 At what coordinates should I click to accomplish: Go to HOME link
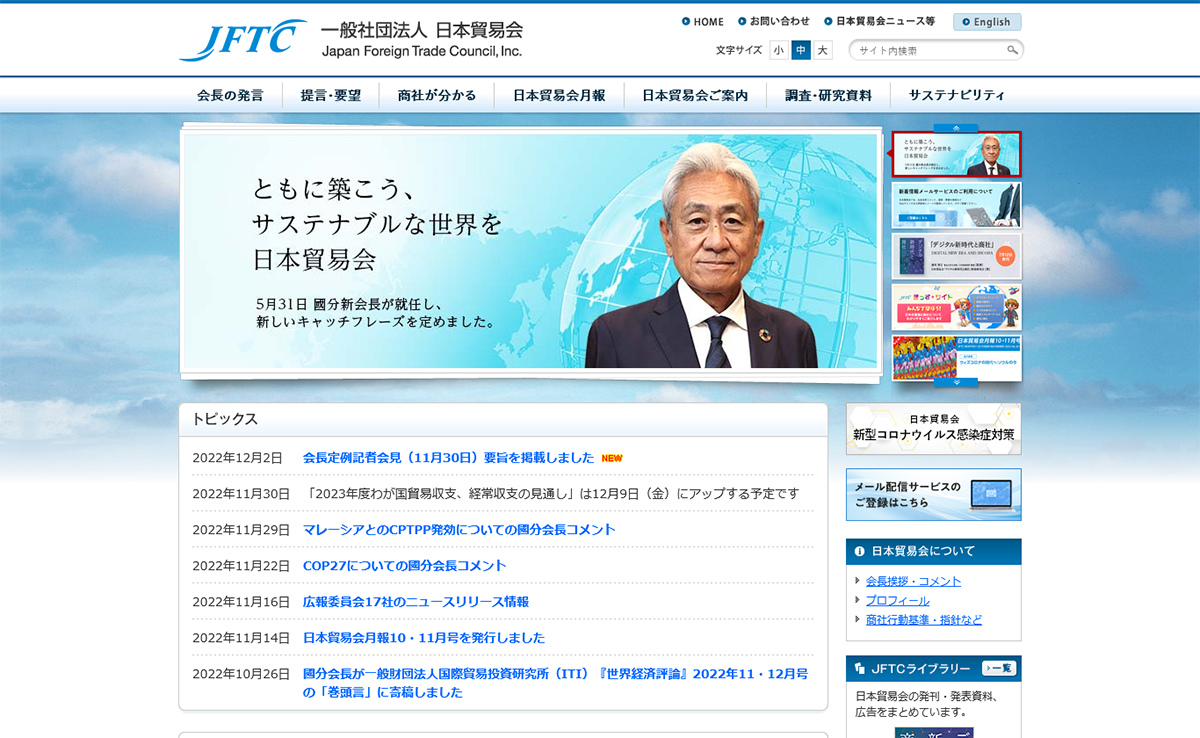[x=703, y=21]
